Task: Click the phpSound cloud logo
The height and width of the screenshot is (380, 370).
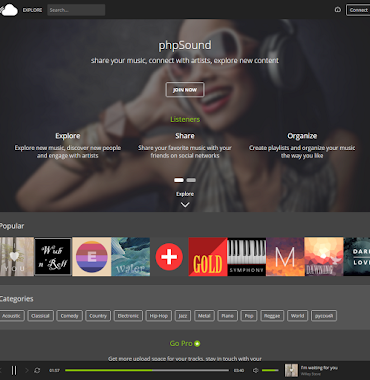Action: pos(9,10)
